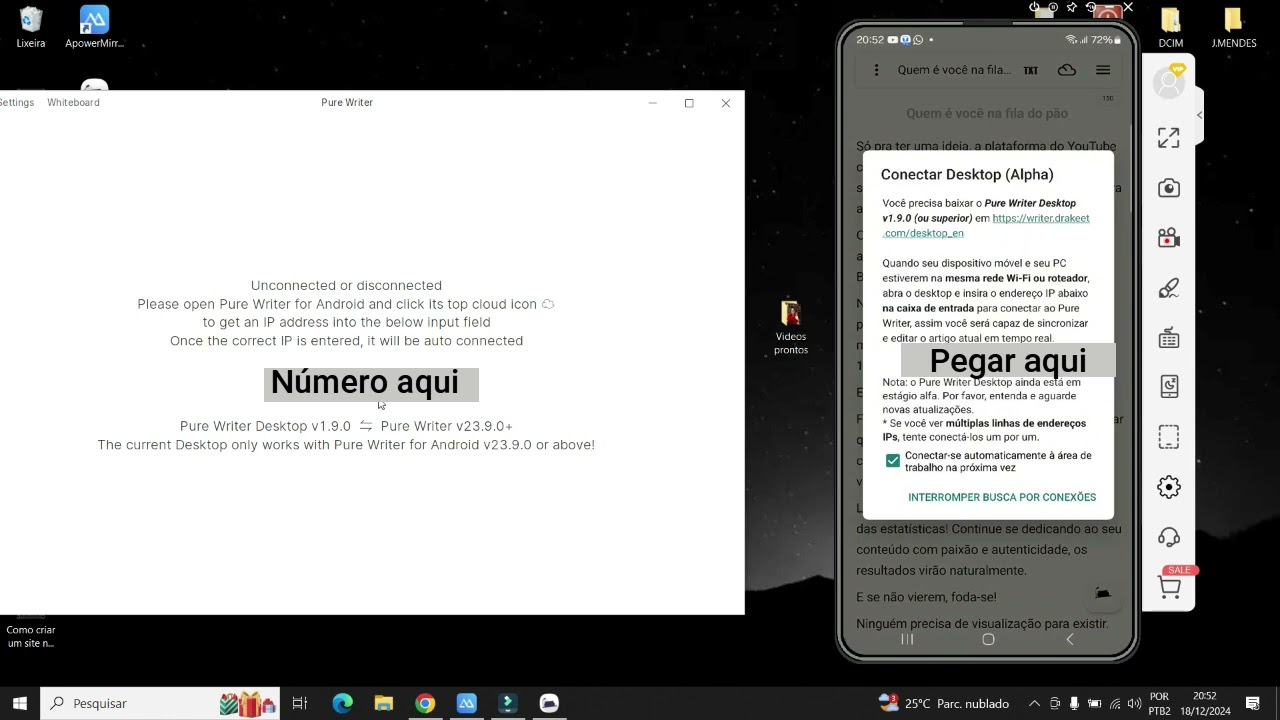
Task: Open the three-dot menu in phone app
Action: (x=877, y=70)
